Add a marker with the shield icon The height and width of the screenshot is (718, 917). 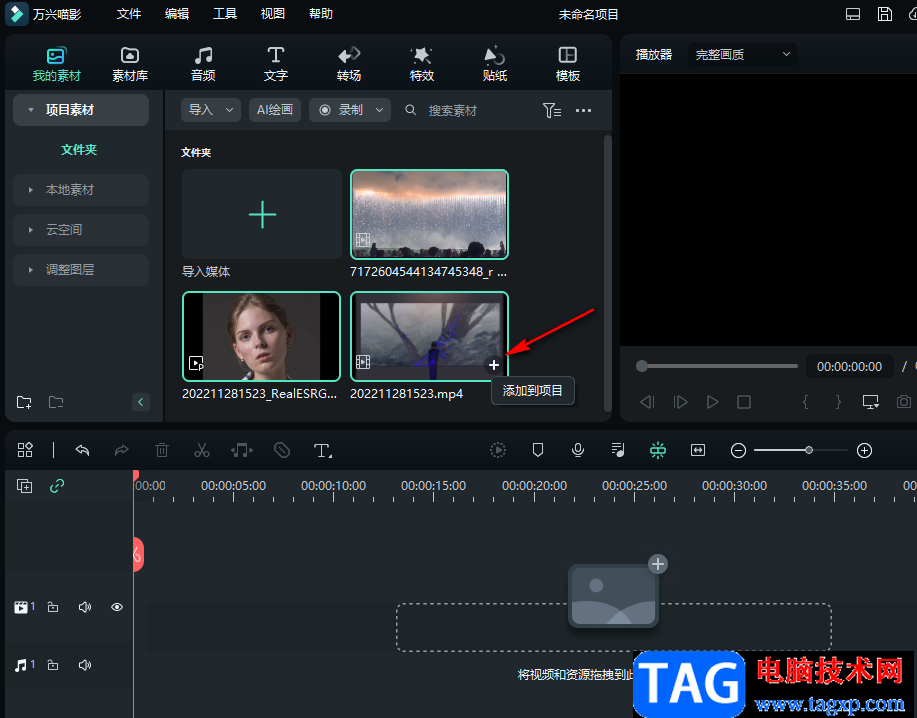coord(538,451)
